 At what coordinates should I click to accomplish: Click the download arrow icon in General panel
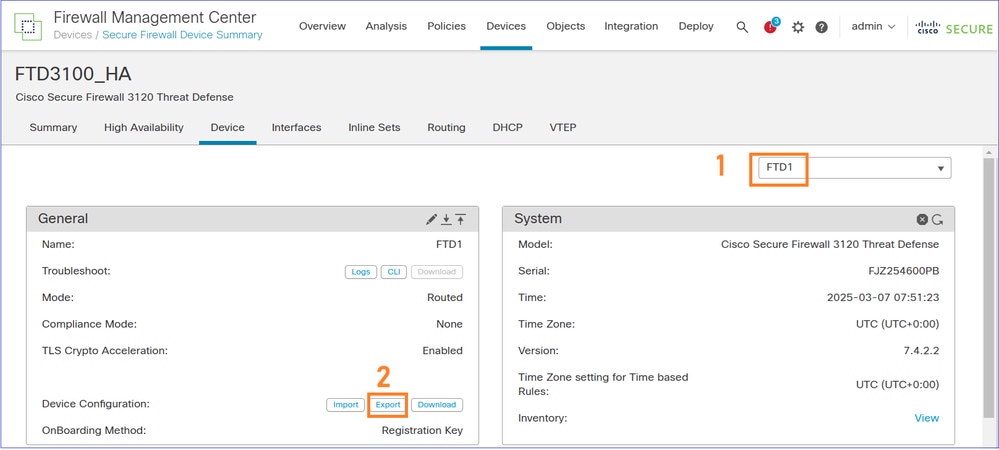coord(447,219)
